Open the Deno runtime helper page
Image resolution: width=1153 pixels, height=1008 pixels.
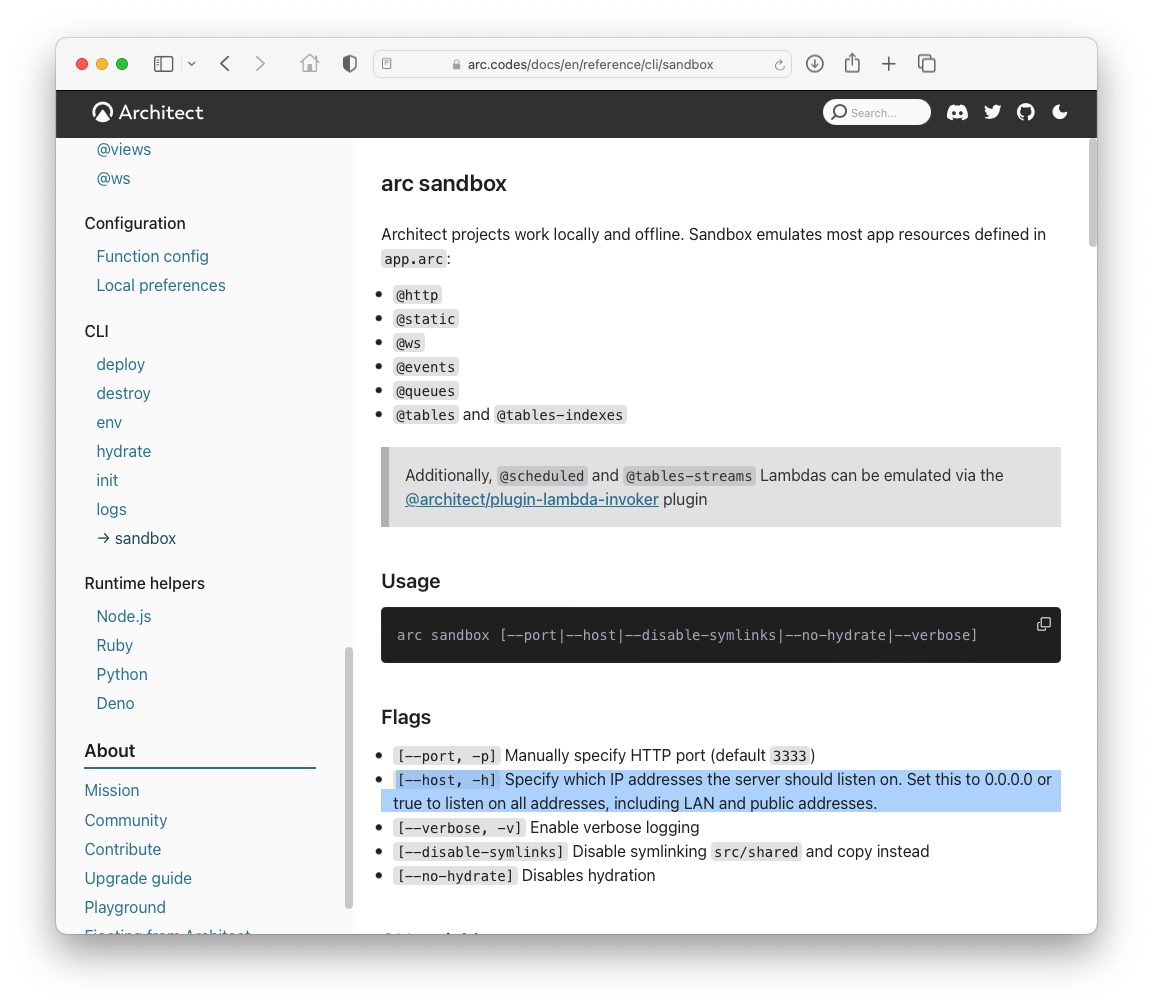tap(115, 704)
